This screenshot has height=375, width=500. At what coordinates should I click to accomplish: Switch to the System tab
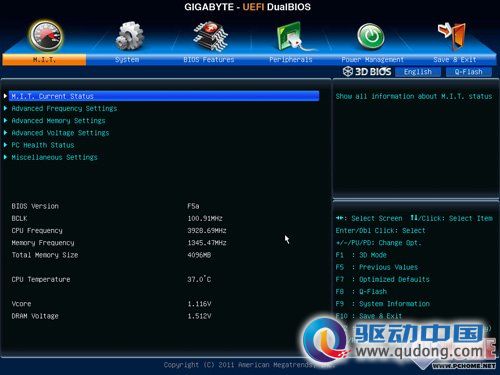tap(127, 60)
